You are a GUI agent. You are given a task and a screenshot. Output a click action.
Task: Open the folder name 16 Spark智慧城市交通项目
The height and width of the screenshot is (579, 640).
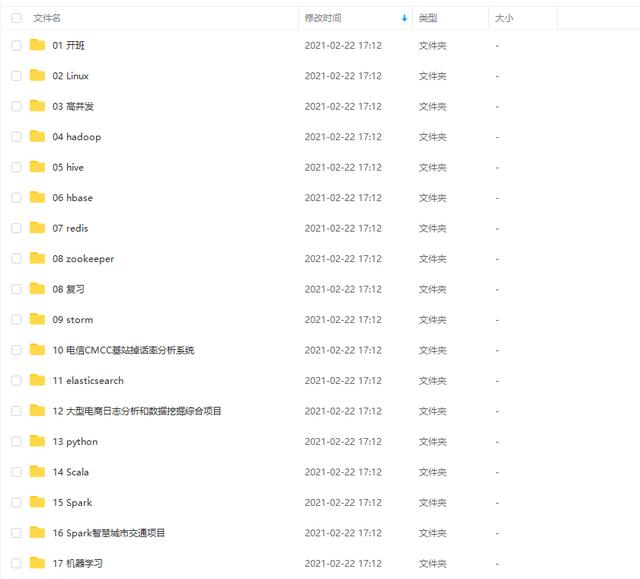[x=109, y=533]
